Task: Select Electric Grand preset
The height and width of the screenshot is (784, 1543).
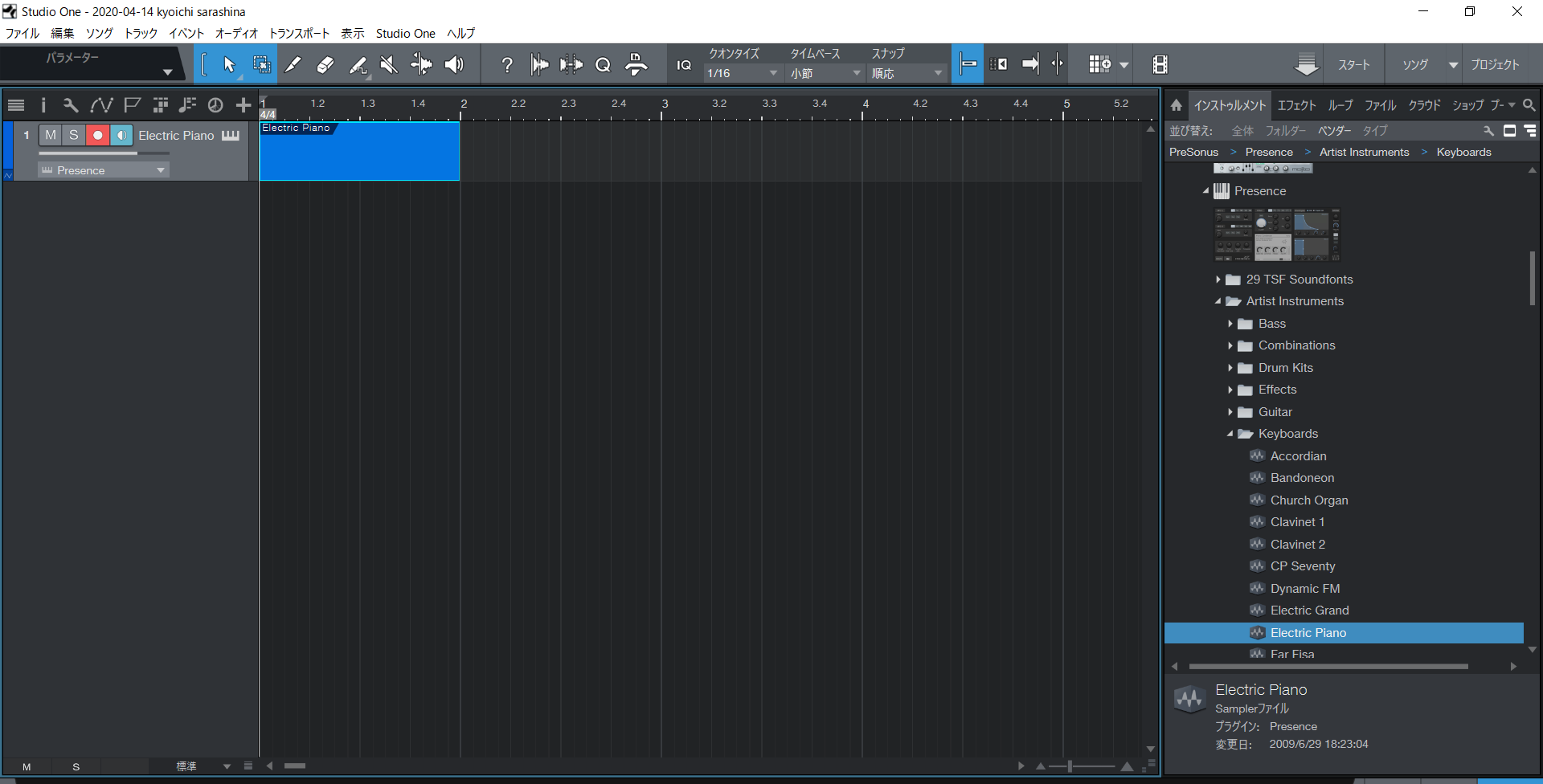Action: (x=1309, y=610)
